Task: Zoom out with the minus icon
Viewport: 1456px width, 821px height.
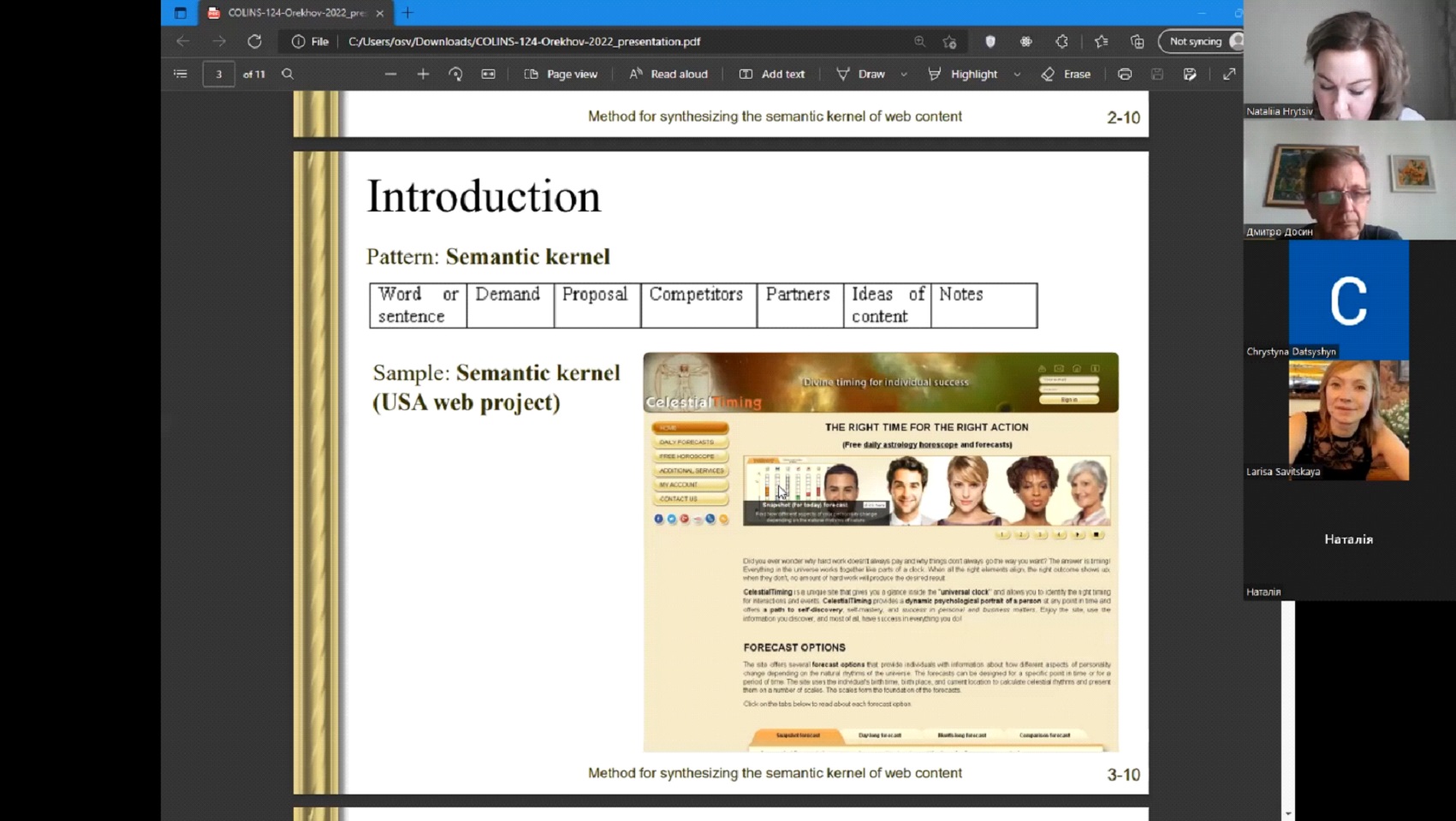Action: [x=390, y=74]
